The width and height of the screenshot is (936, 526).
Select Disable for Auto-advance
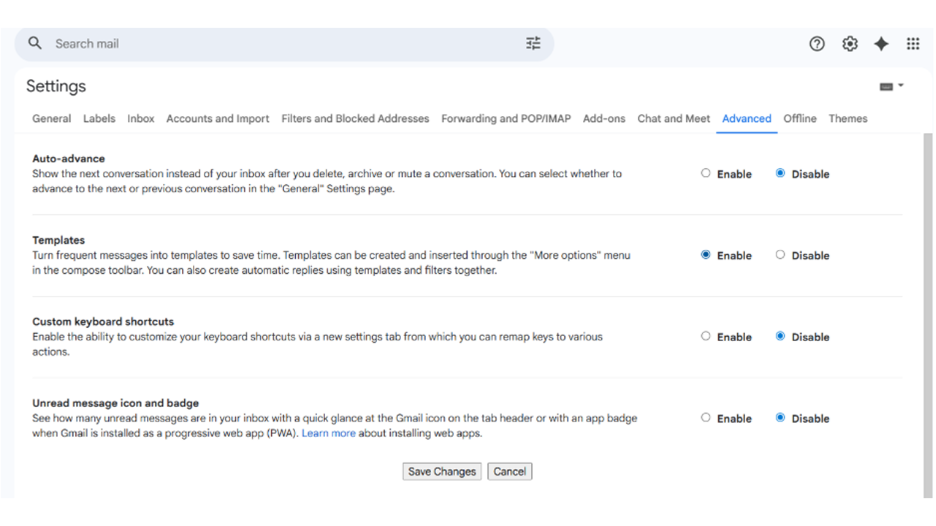780,173
